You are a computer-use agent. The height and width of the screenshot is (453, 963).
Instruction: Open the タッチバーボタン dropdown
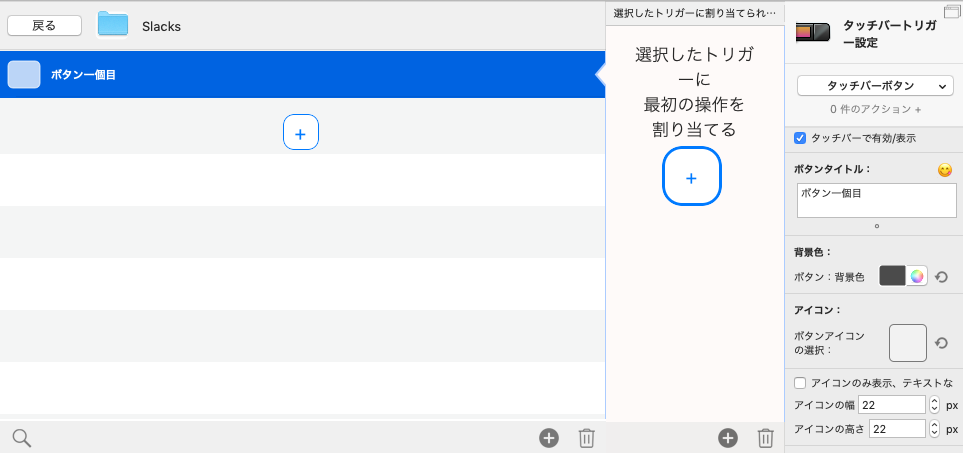[x=875, y=86]
